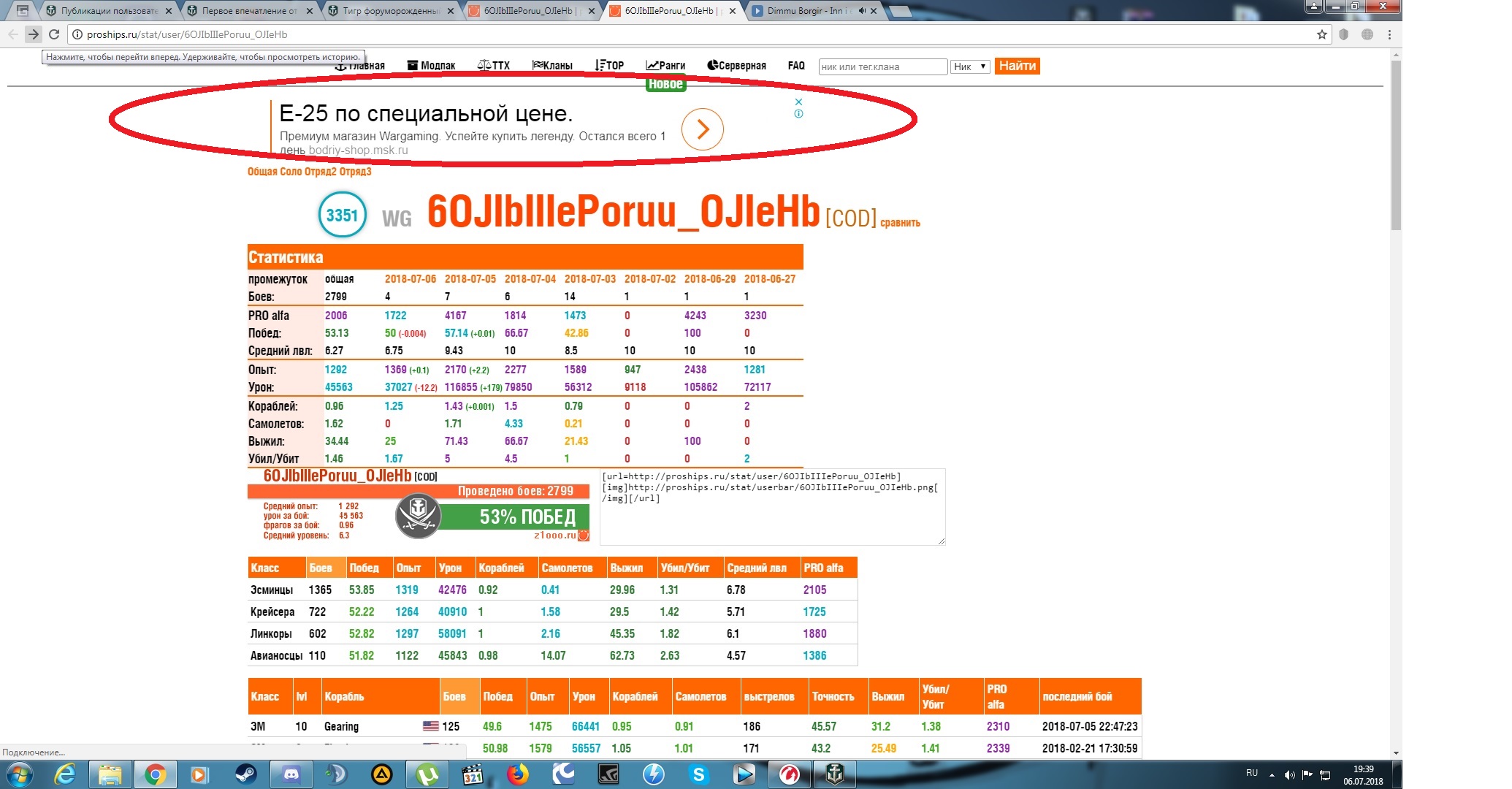1512x789 pixels.
Task: Open the TOP menu item
Action: point(609,66)
